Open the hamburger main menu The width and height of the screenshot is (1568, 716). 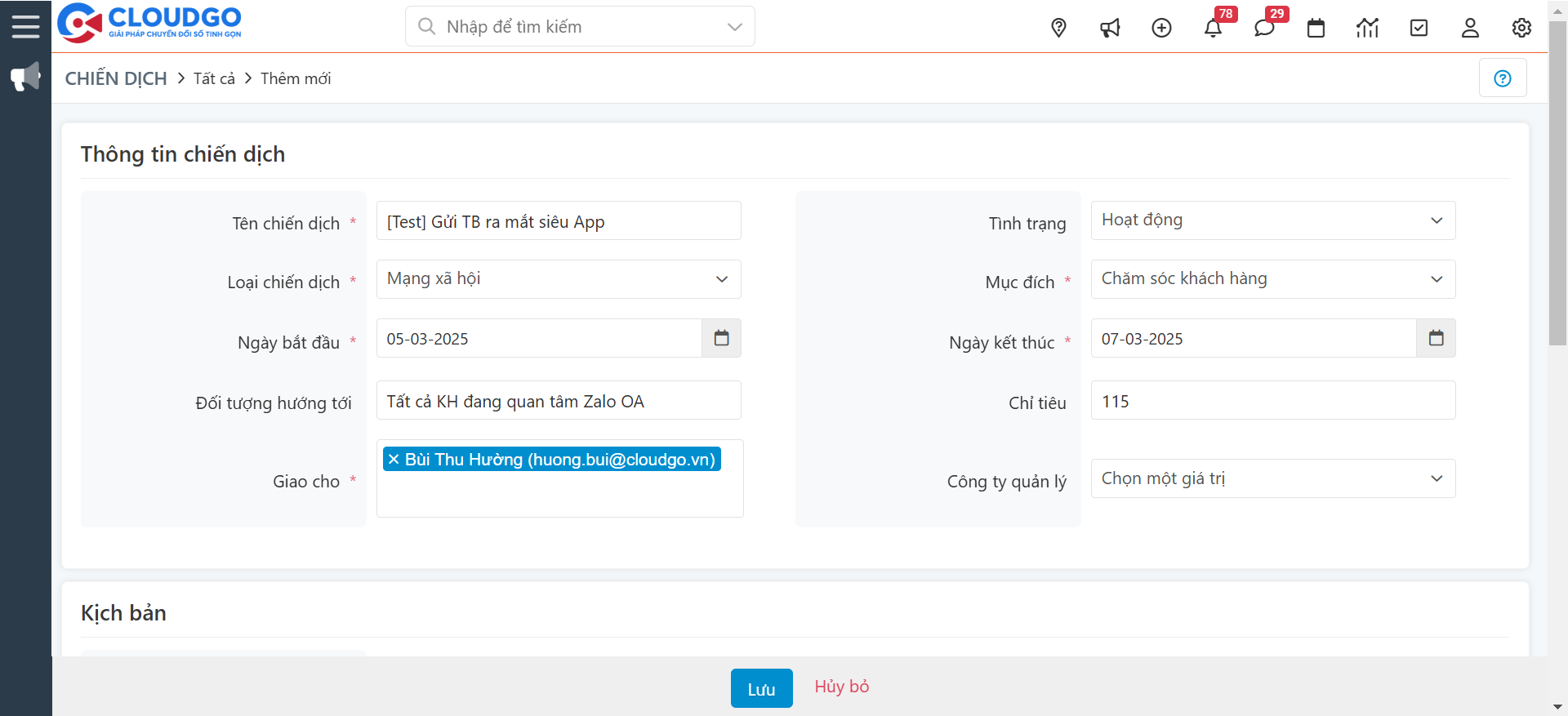point(25,26)
